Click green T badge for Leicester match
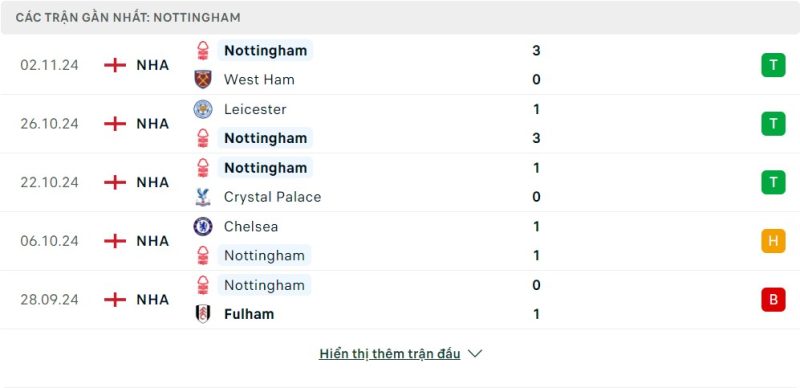Screen dimensions: 800x388 click(x=773, y=124)
